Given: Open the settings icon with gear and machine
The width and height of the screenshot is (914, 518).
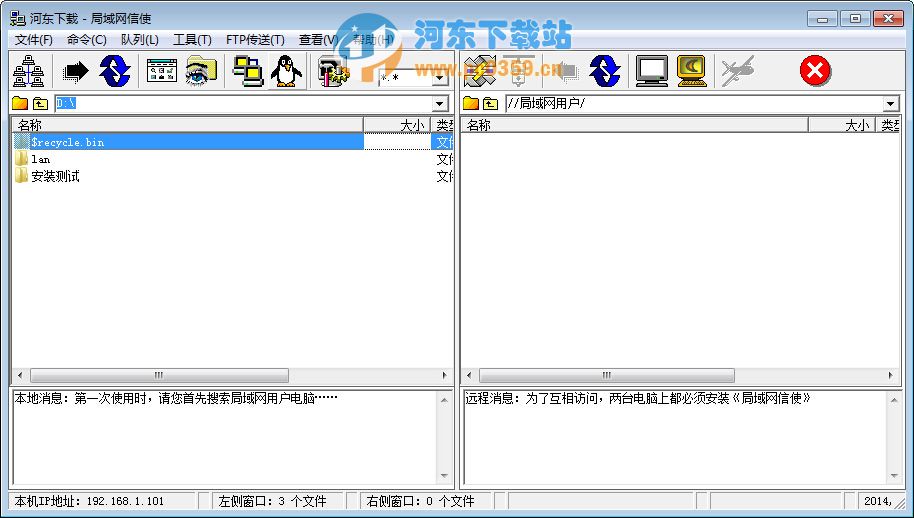Looking at the screenshot, I should [333, 71].
